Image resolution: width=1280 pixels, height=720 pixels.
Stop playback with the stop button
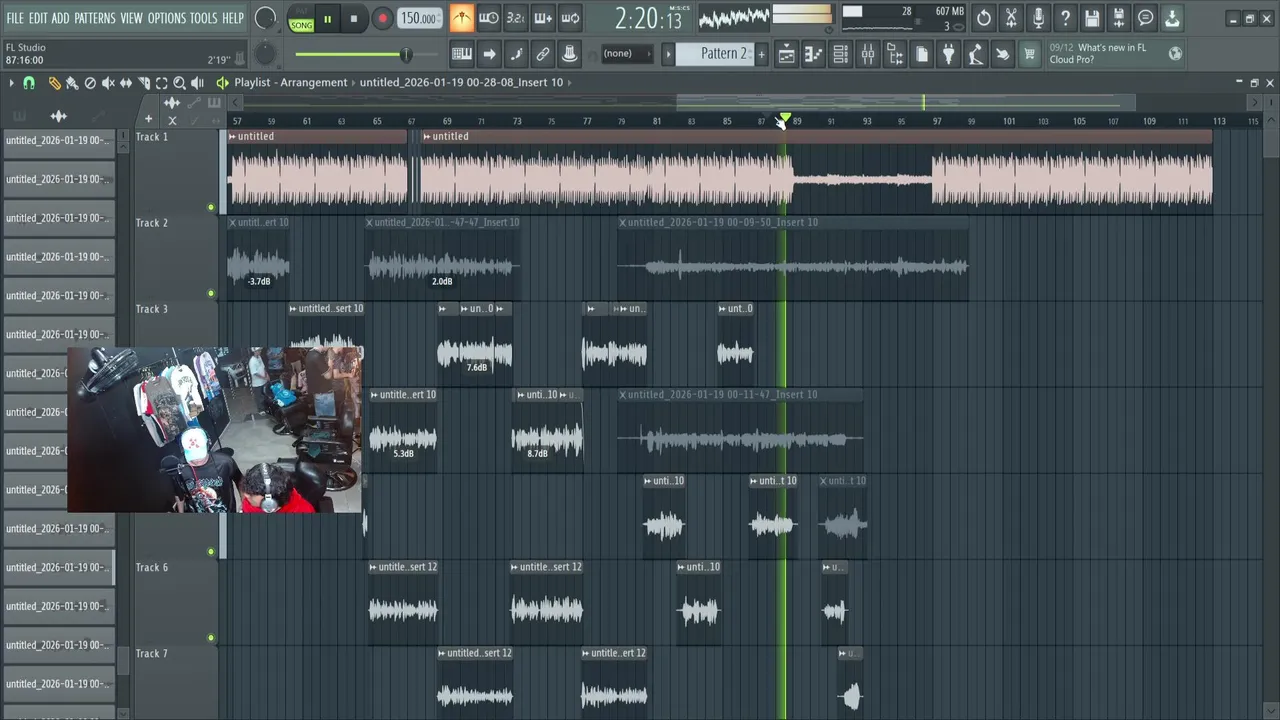coord(354,19)
